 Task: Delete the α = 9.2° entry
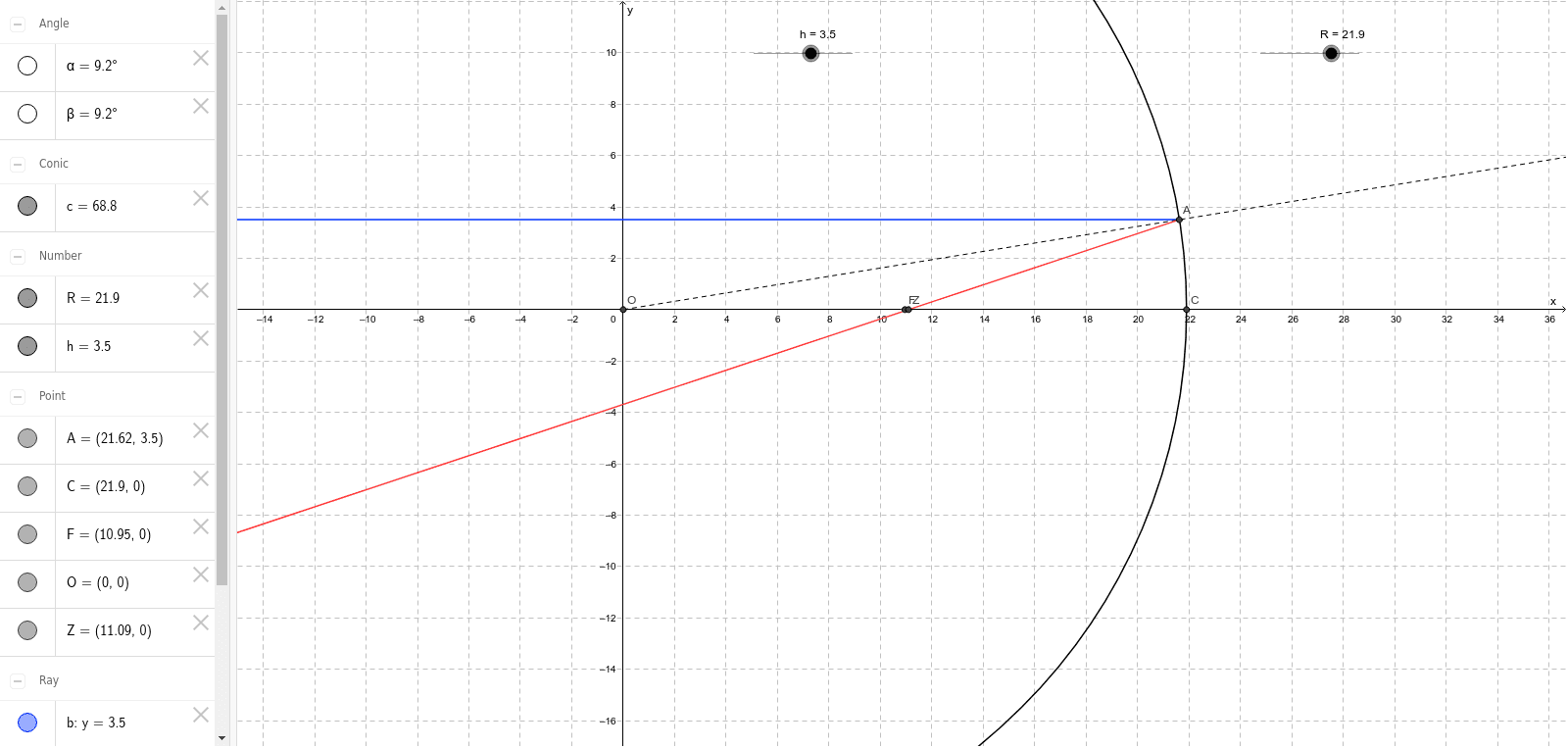(201, 58)
